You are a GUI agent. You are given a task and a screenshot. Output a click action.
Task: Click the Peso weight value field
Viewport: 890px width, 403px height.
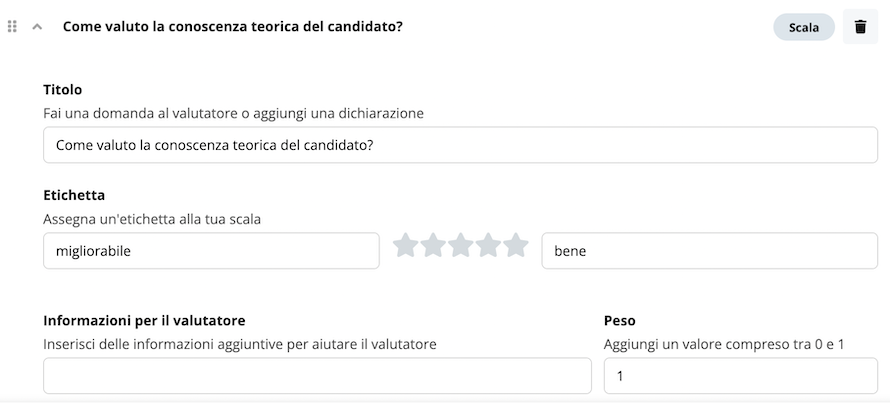click(x=741, y=376)
